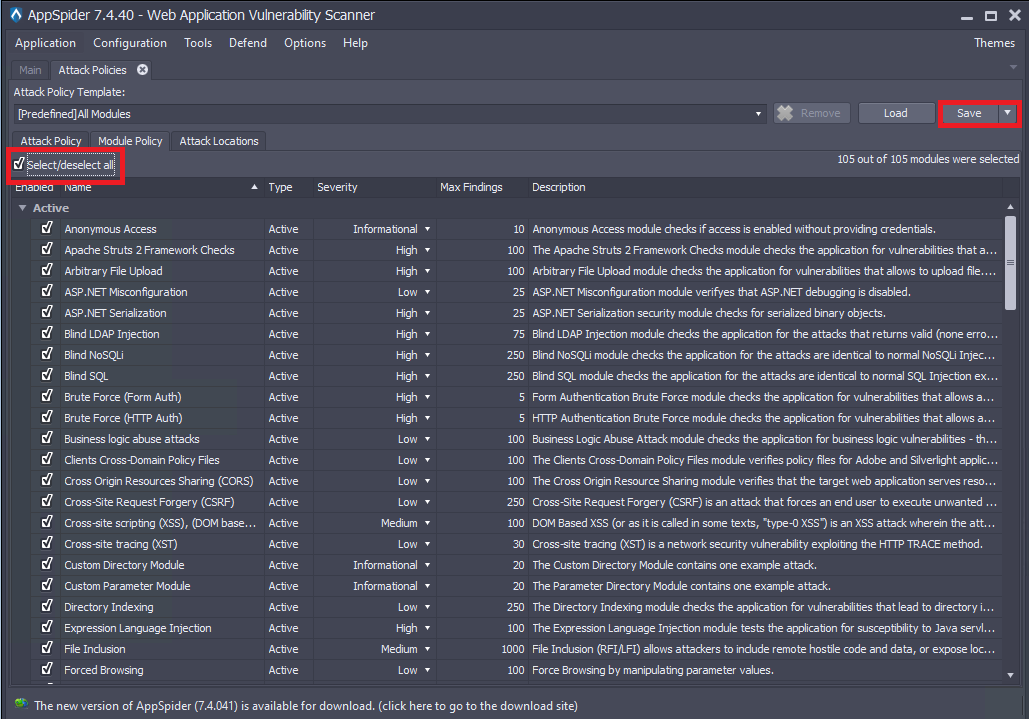Close the Attack Policies tab
Image resolution: width=1029 pixels, height=719 pixels.
[x=142, y=70]
